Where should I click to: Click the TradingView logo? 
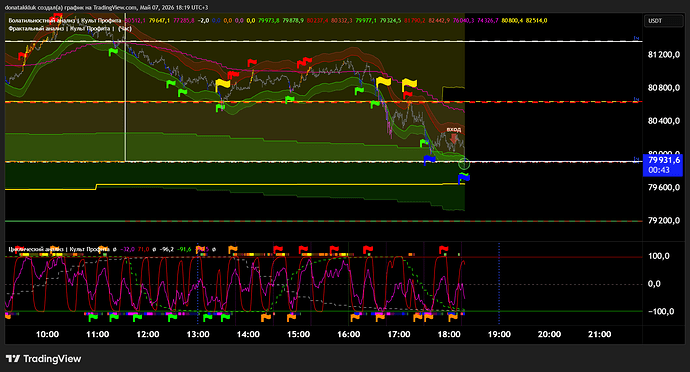click(44, 359)
